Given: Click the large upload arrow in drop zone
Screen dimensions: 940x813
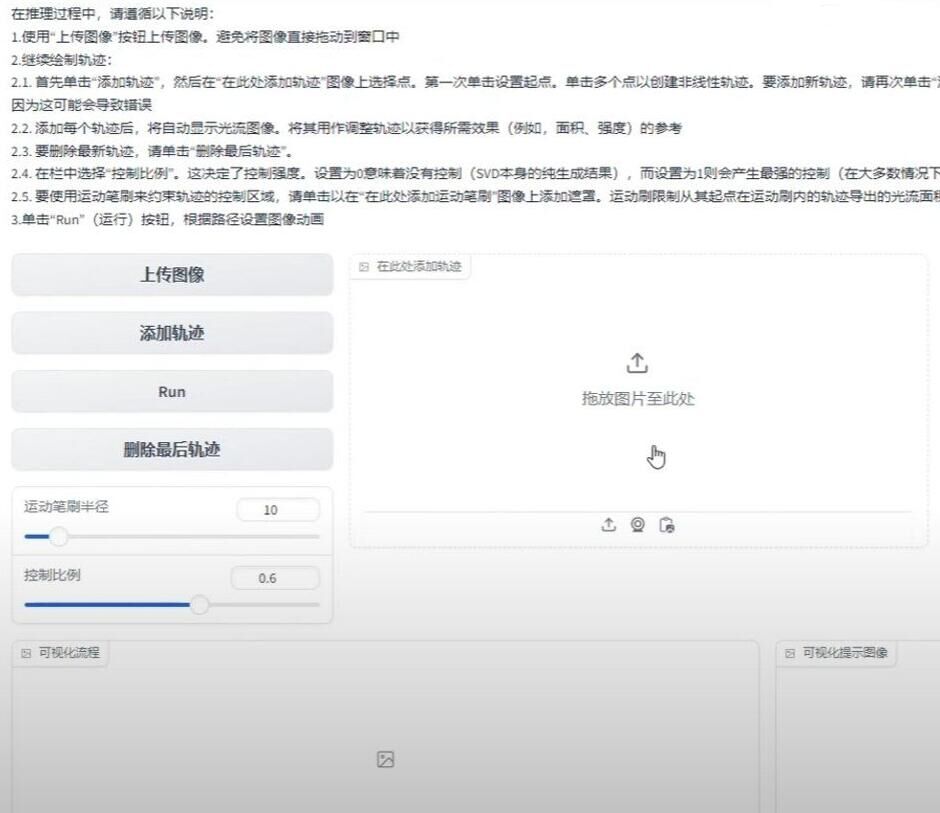Looking at the screenshot, I should (638, 363).
